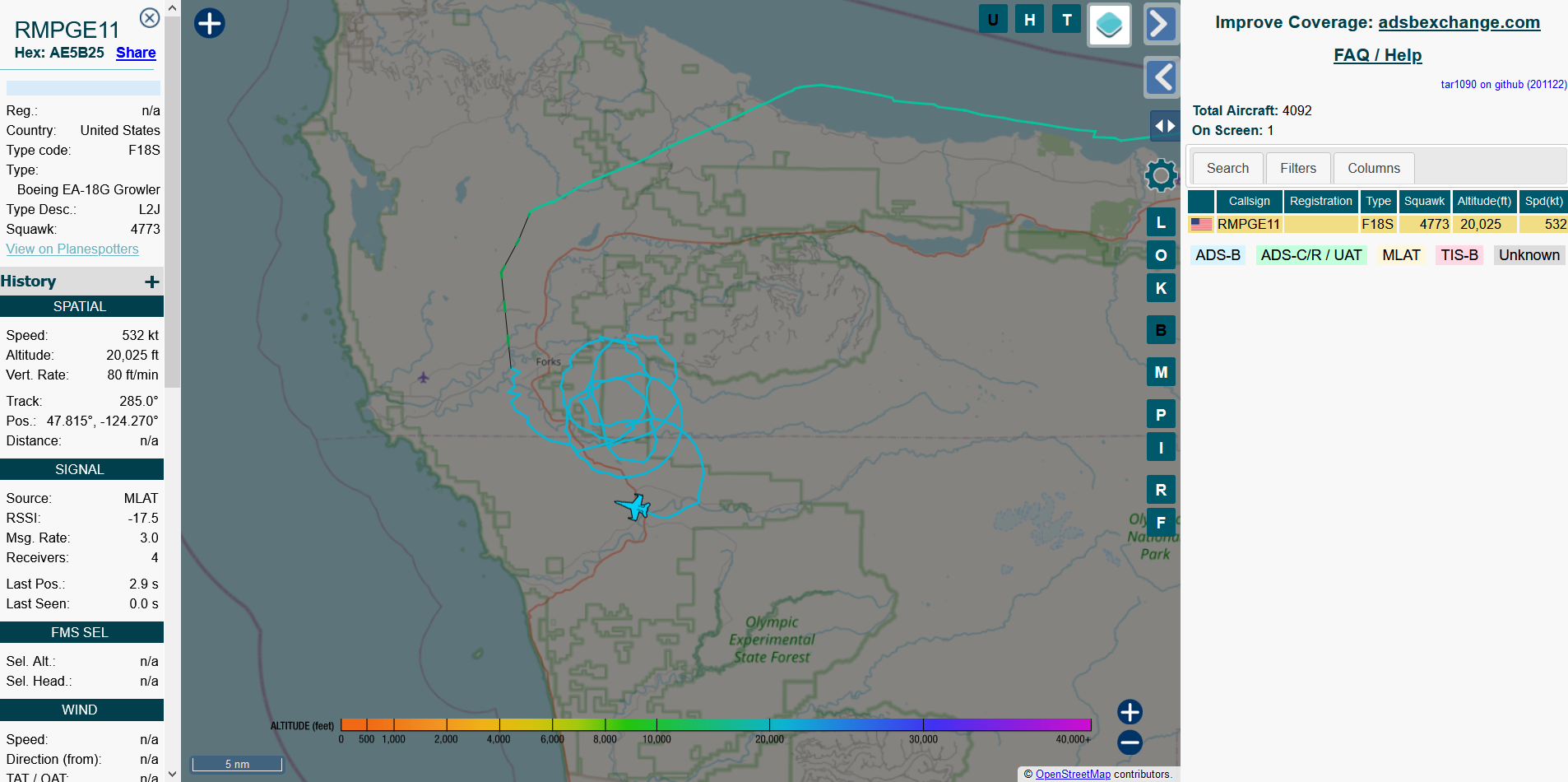
Task: Click the Forks town label on map
Action: [x=548, y=362]
